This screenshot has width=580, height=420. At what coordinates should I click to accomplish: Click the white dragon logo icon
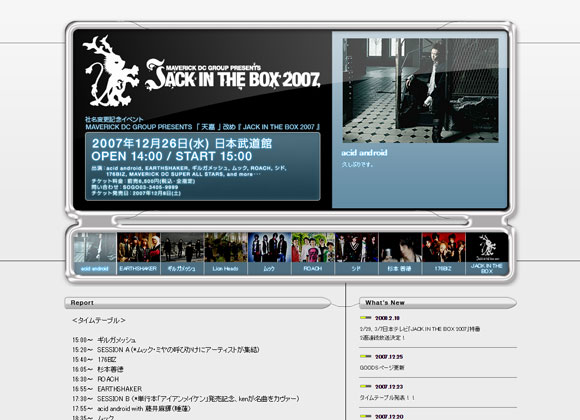point(110,71)
